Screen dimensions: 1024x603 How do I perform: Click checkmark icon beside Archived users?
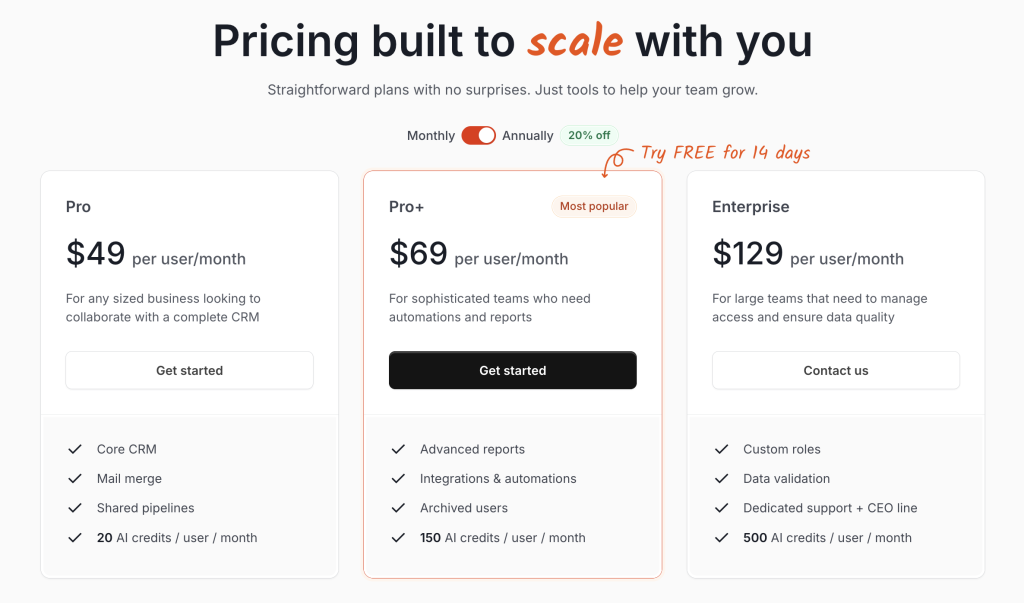[x=398, y=508]
